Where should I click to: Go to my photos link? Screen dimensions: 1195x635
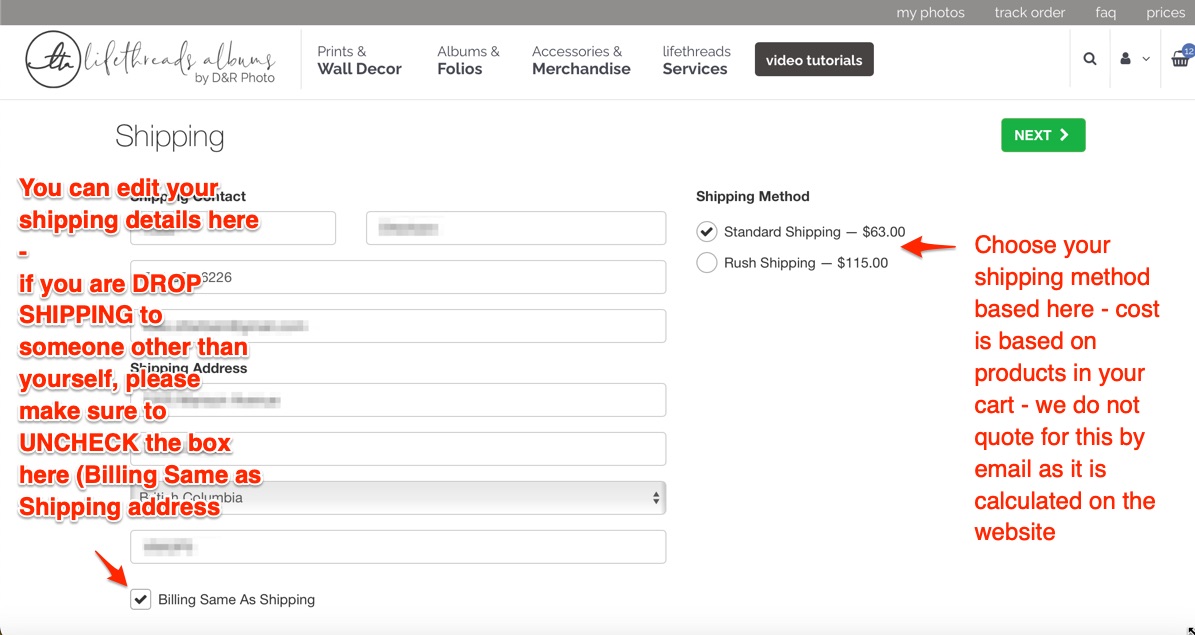pos(930,13)
